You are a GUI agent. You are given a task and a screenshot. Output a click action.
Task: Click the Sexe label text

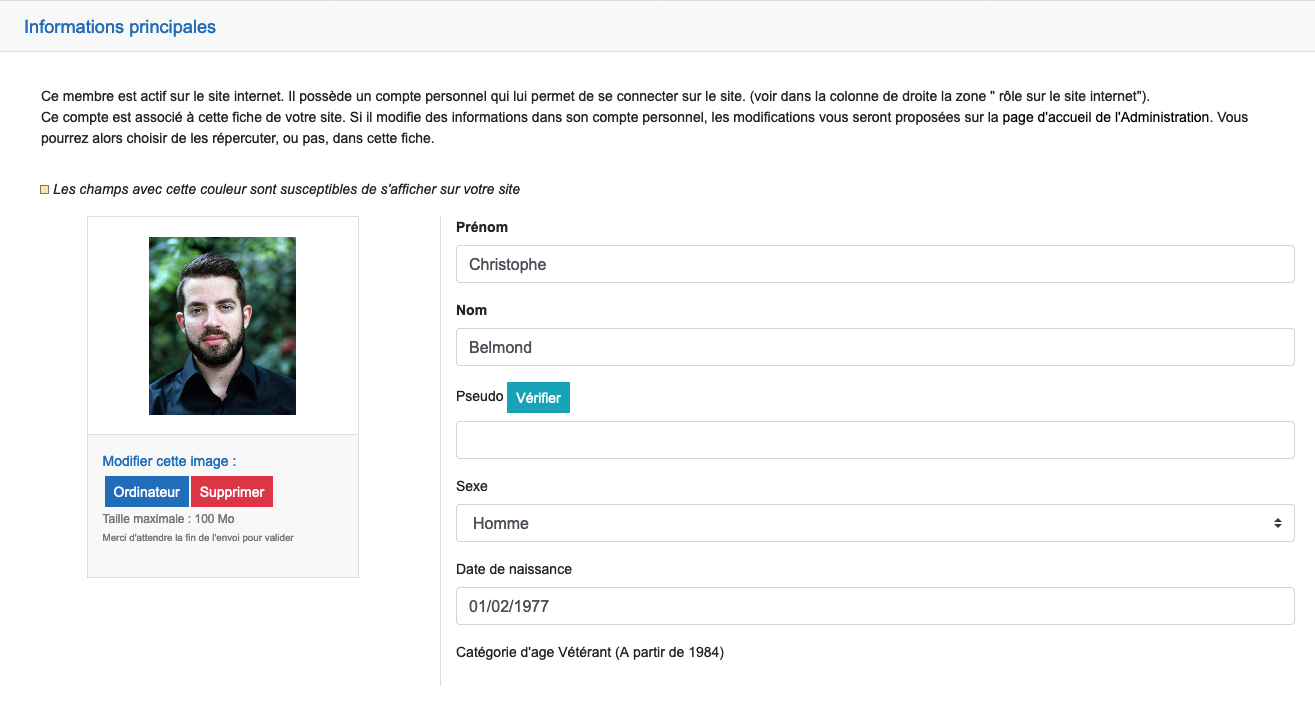(472, 486)
